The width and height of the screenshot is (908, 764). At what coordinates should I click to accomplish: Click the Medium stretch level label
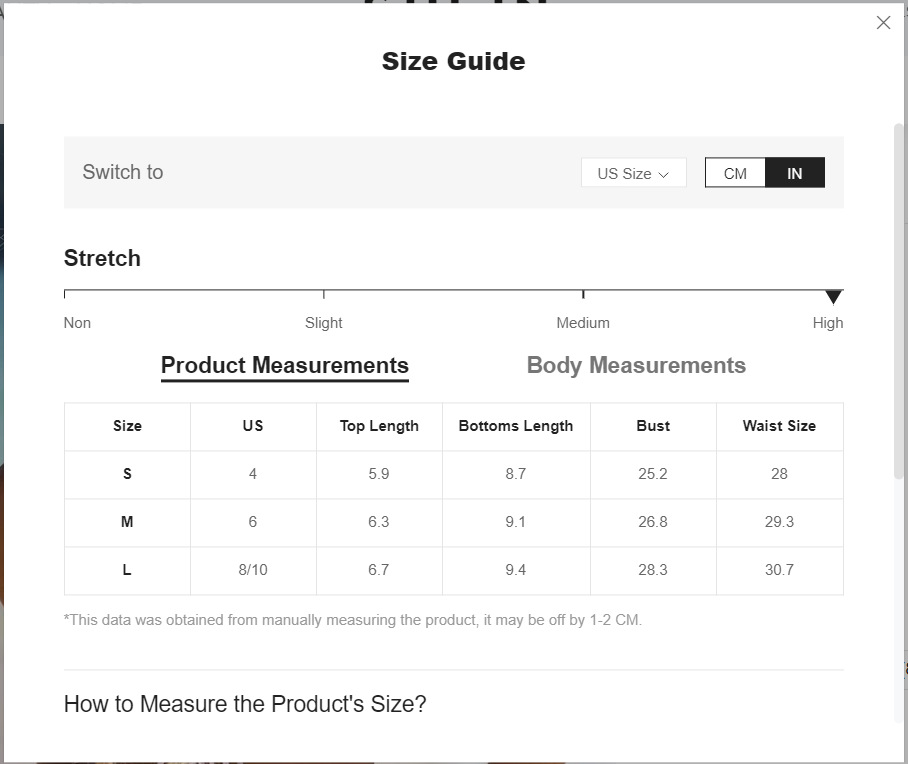pyautogui.click(x=583, y=323)
